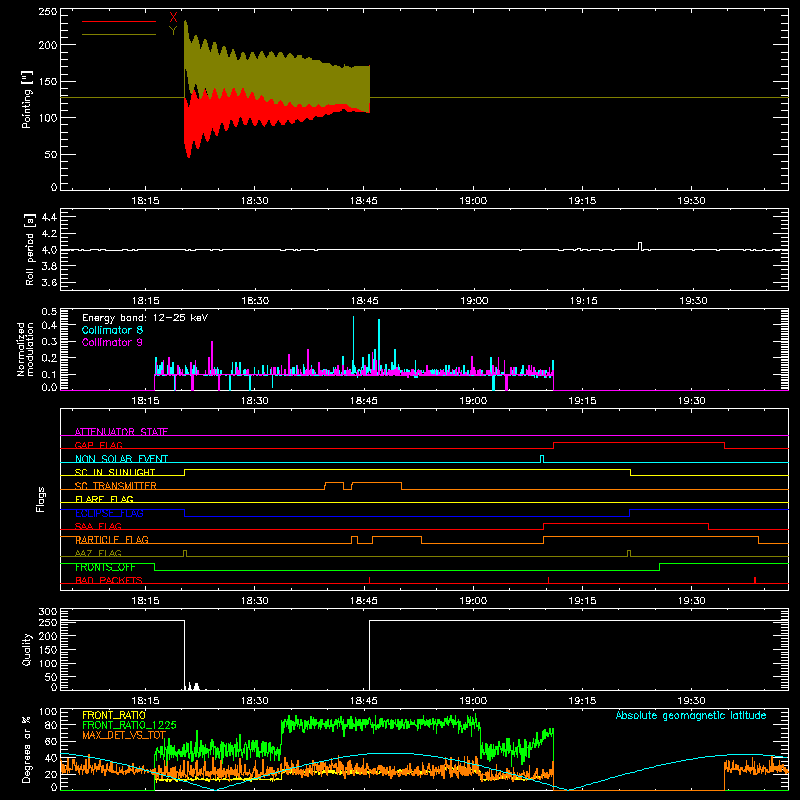This screenshot has width=800, height=800.
Task: Click the NON_SOLAR_EVENT pulse near 19:10
Action: point(542,459)
